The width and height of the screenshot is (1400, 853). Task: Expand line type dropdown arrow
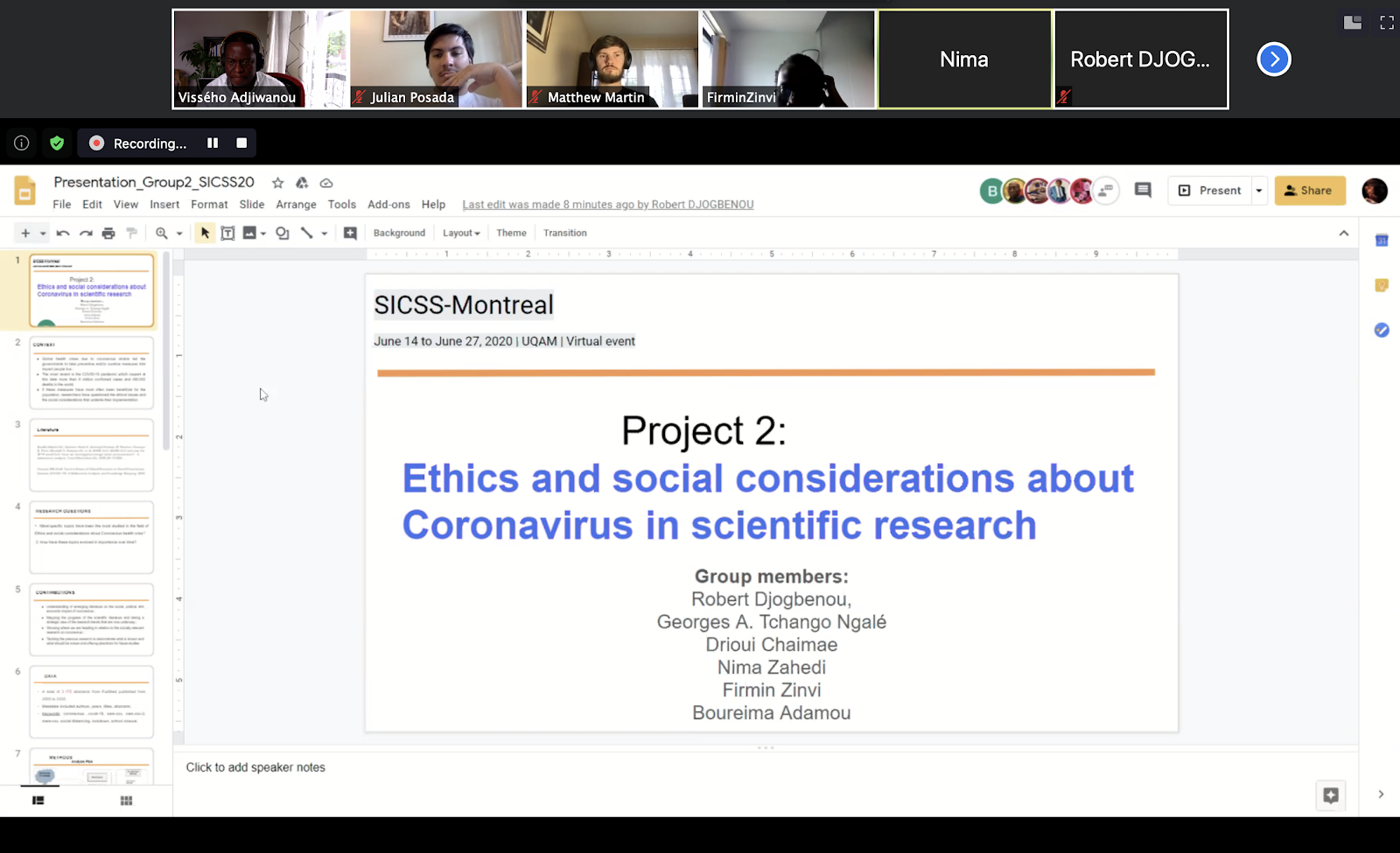(x=325, y=234)
